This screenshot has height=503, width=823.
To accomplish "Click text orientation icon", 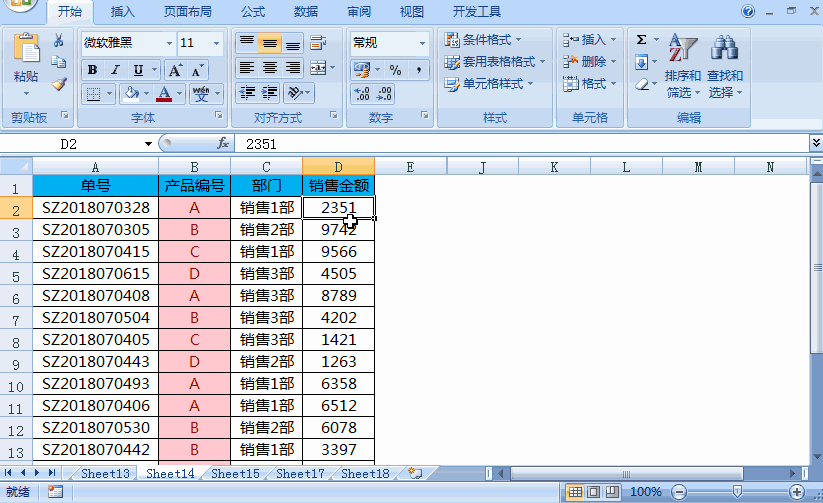I will point(295,93).
